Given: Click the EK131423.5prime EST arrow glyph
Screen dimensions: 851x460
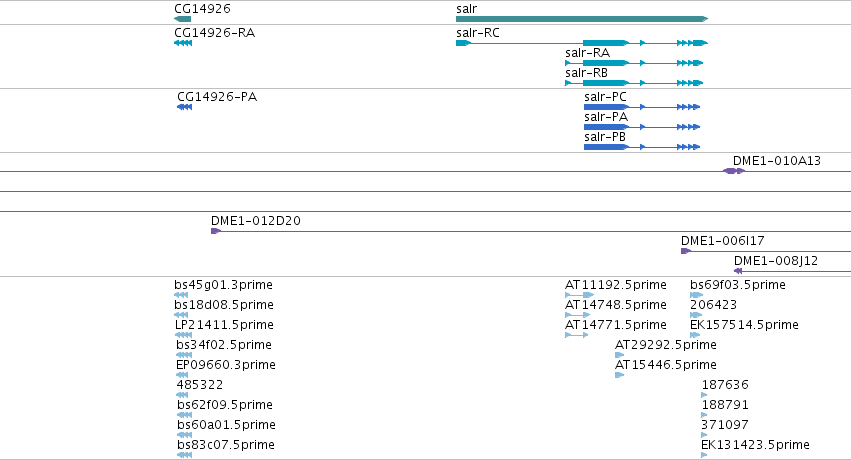Looking at the screenshot, I should click(704, 455).
